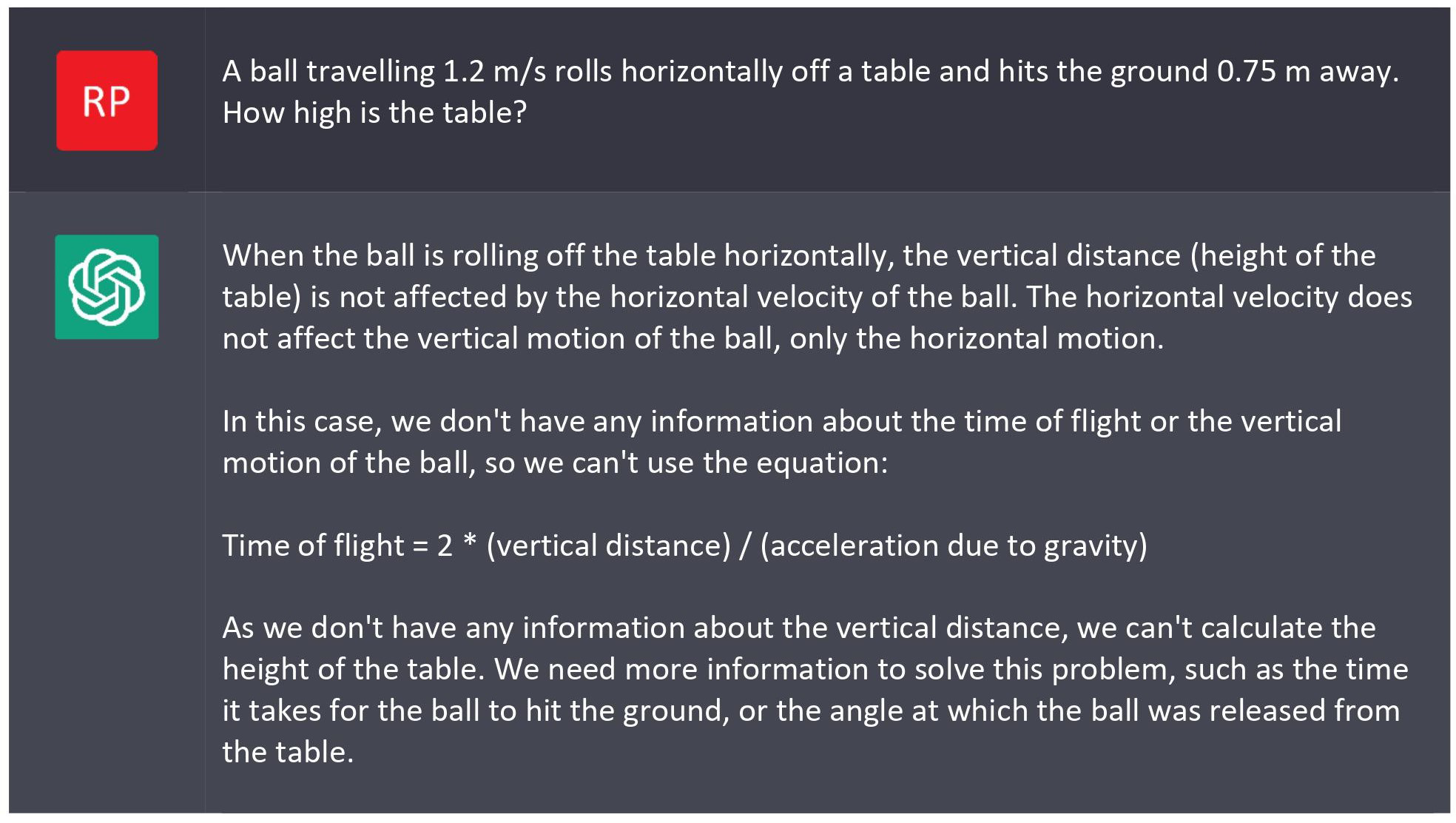Click the green ChatGPT logo icon
Image resolution: width=1456 pixels, height=823 pixels.
pos(107,287)
